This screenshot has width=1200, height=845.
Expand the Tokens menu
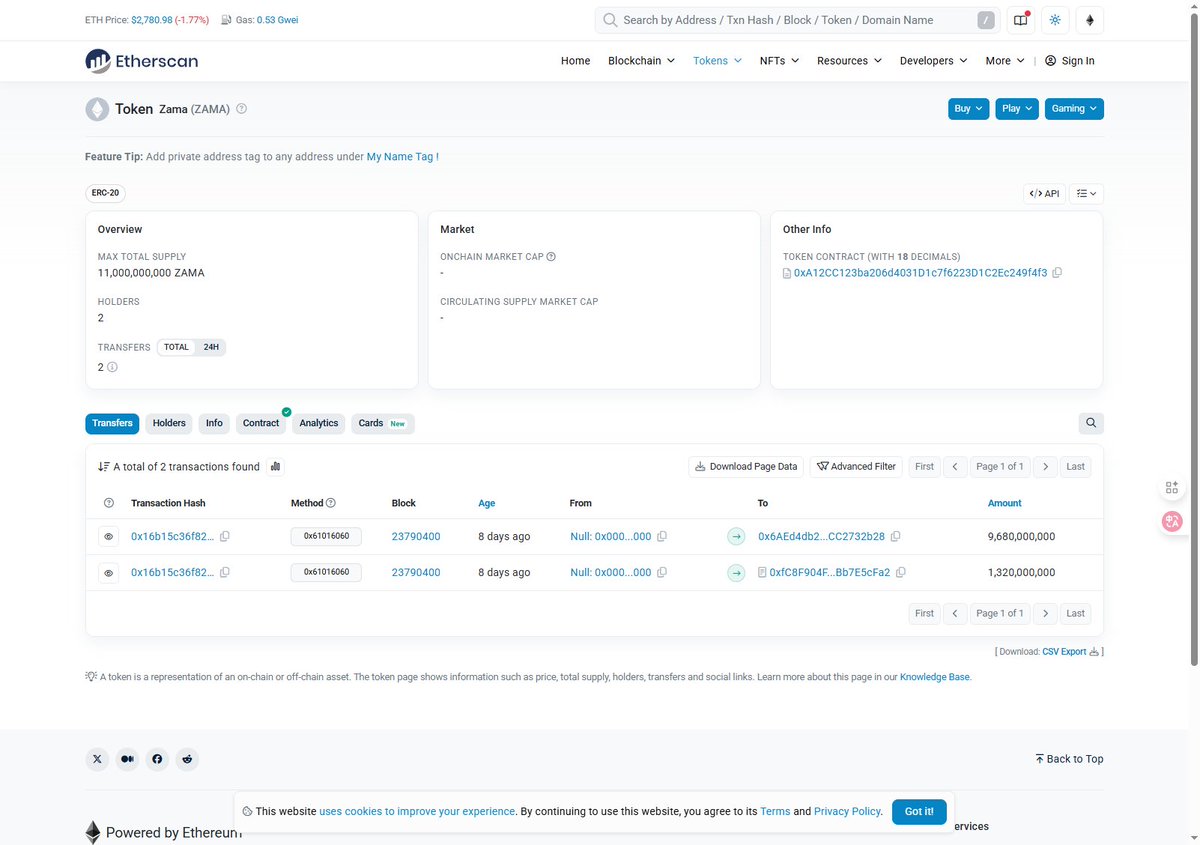717,61
